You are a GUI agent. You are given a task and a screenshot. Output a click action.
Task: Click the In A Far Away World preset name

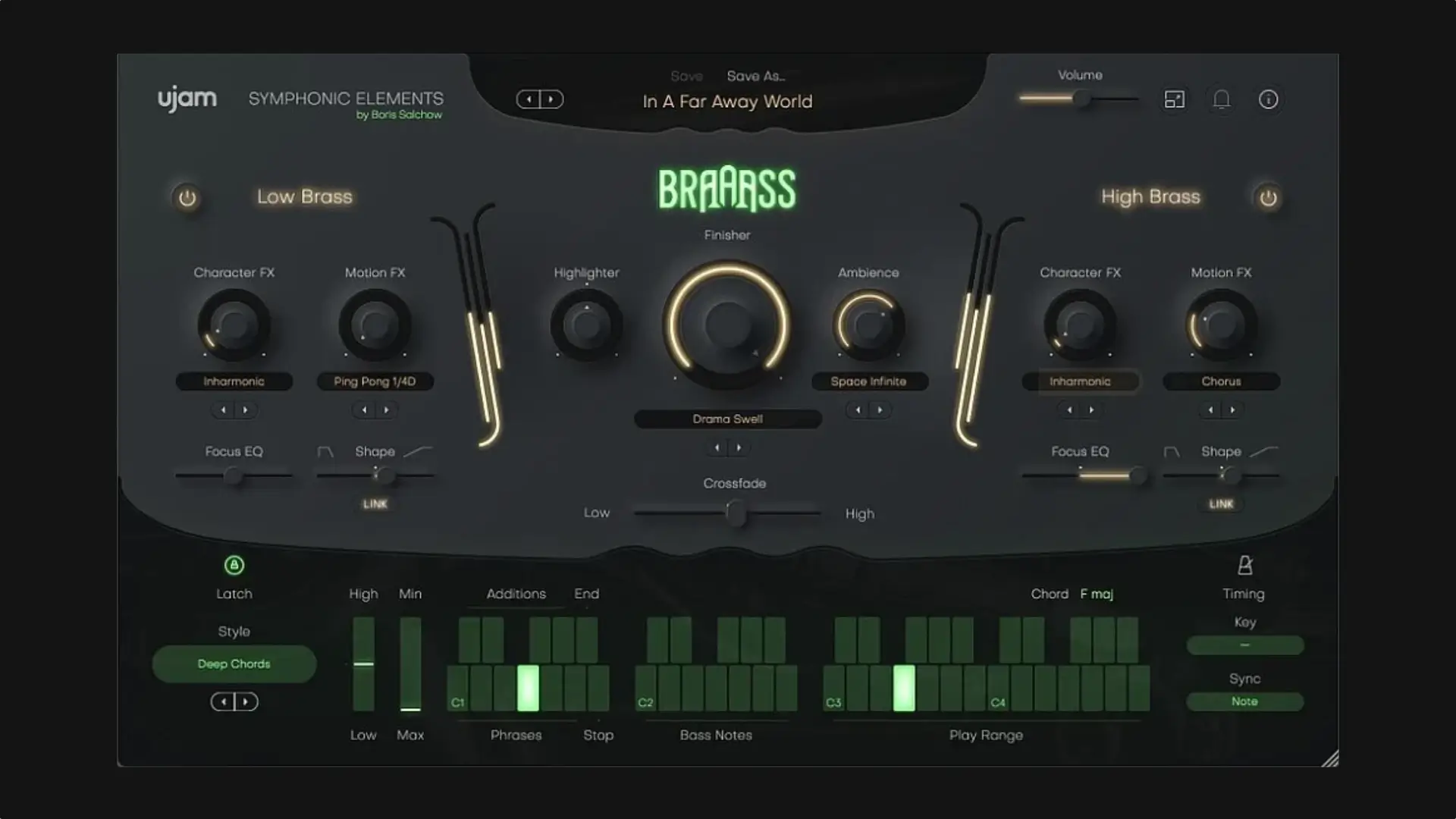click(726, 102)
